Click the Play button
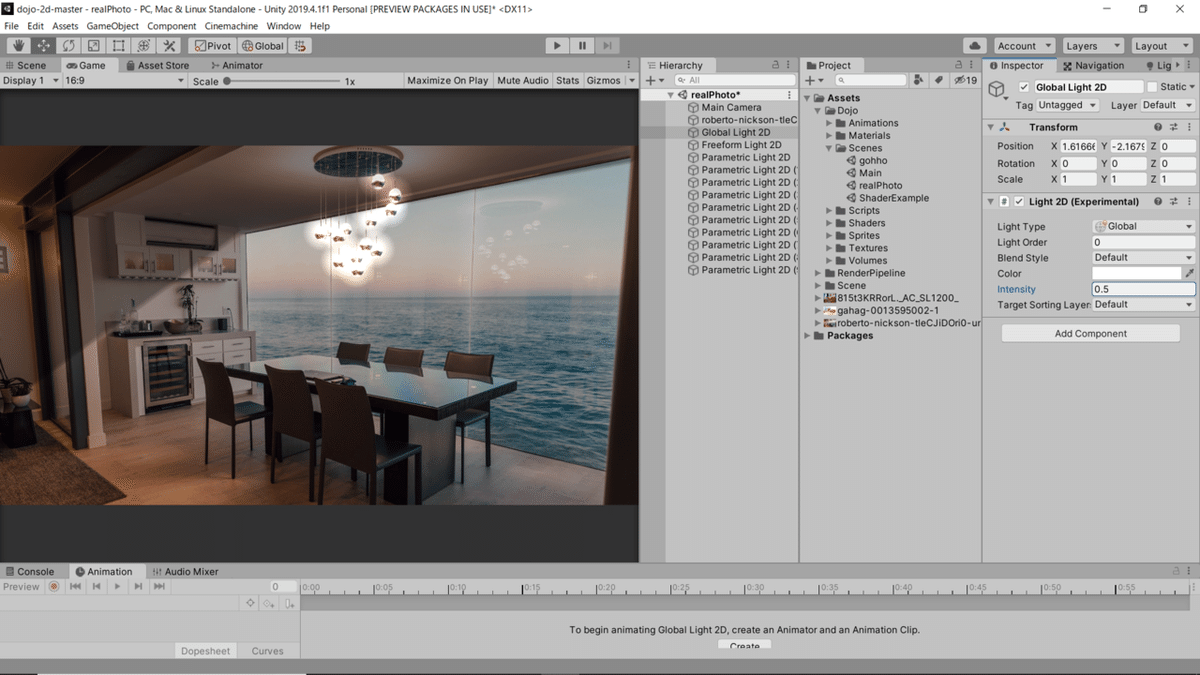 pos(557,46)
